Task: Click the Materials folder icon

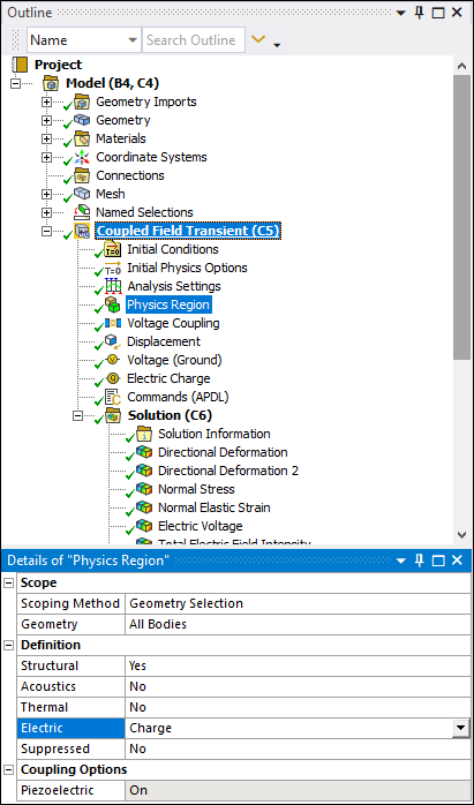Action: [x=82, y=139]
